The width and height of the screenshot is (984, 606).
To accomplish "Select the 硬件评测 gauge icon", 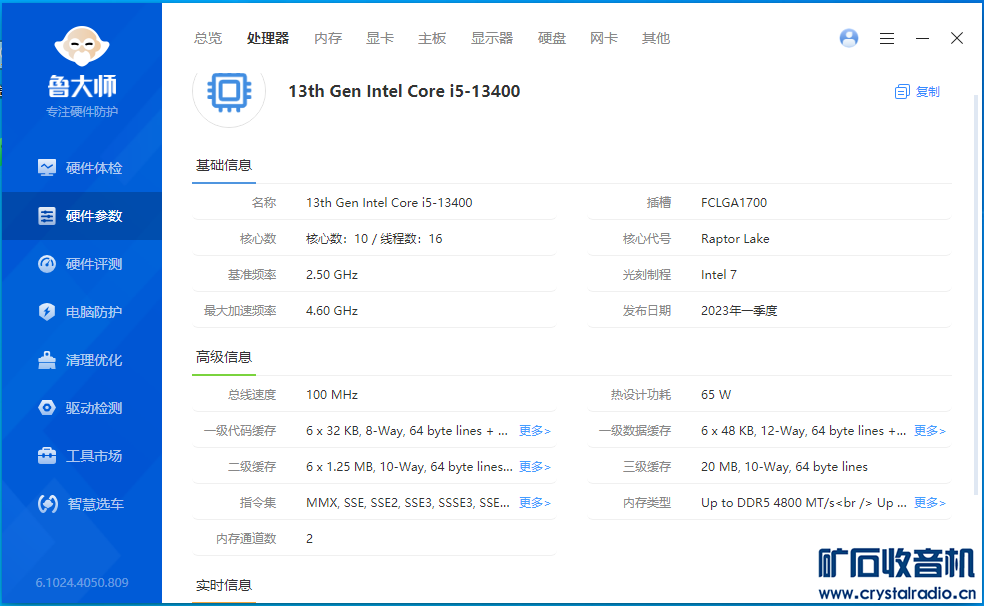I will pos(47,264).
